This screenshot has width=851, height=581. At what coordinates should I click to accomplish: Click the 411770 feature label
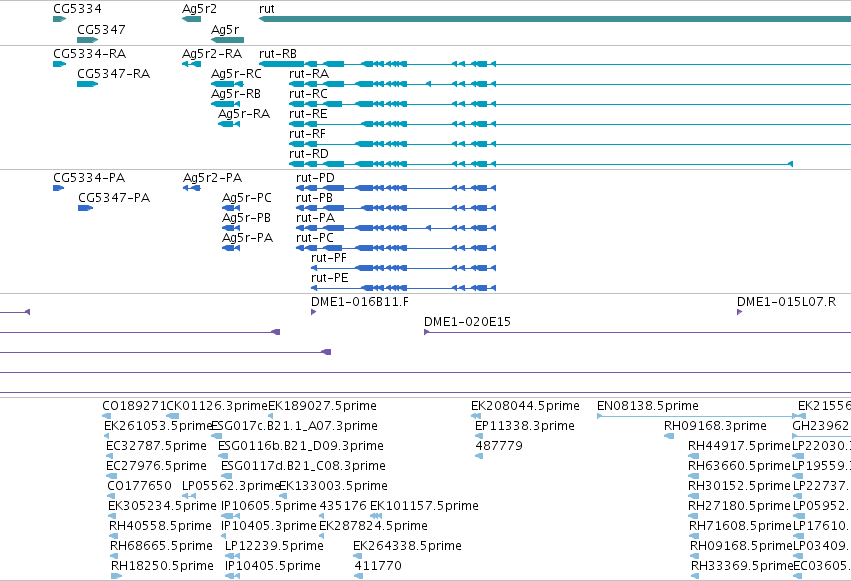tap(378, 566)
